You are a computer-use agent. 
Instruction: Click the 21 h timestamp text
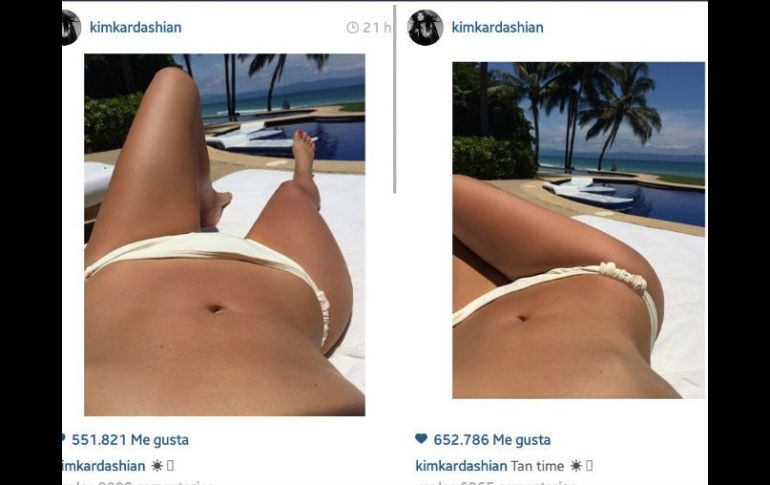(x=377, y=27)
